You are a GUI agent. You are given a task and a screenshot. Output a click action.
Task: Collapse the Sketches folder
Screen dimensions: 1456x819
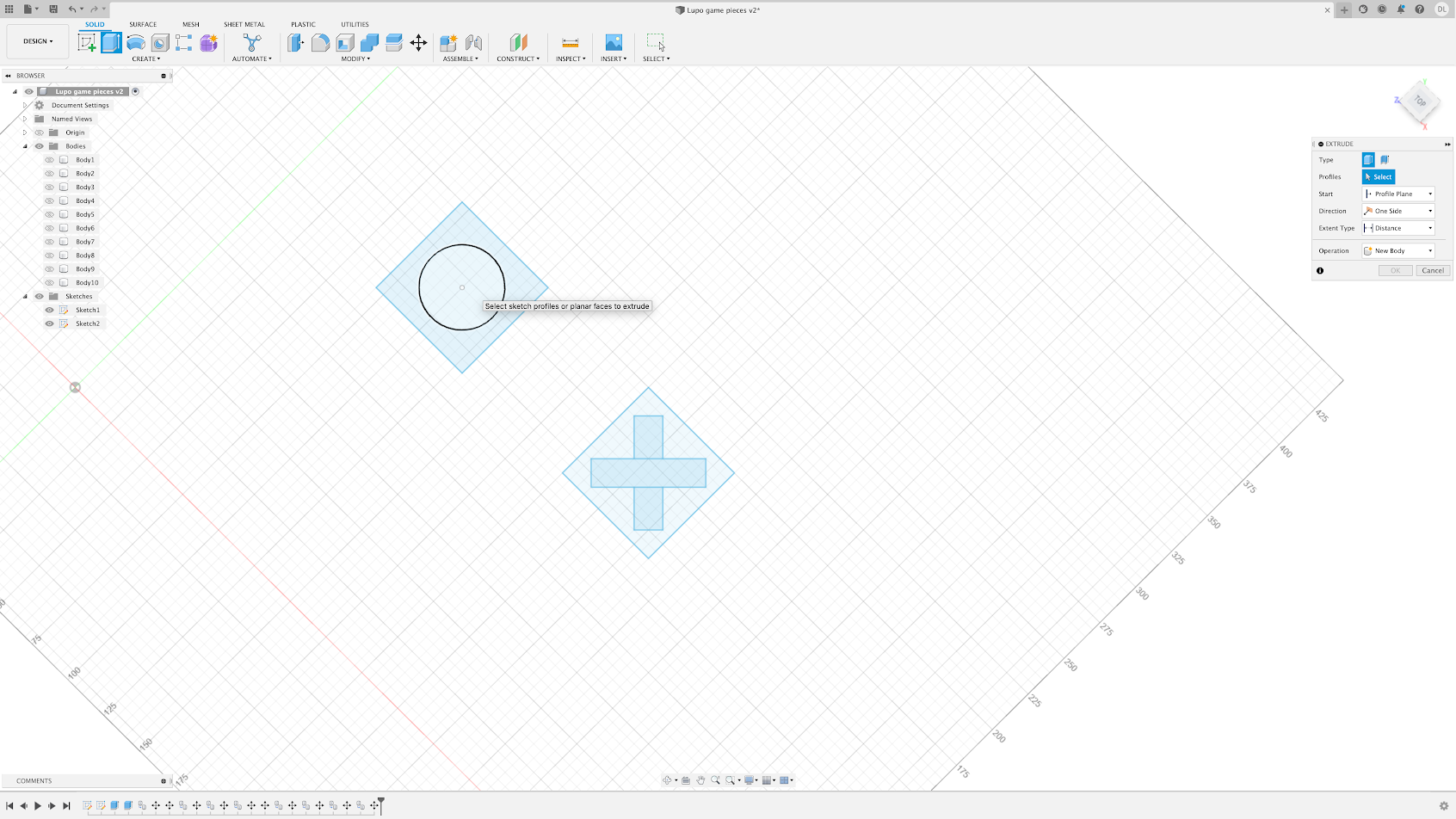coord(25,296)
